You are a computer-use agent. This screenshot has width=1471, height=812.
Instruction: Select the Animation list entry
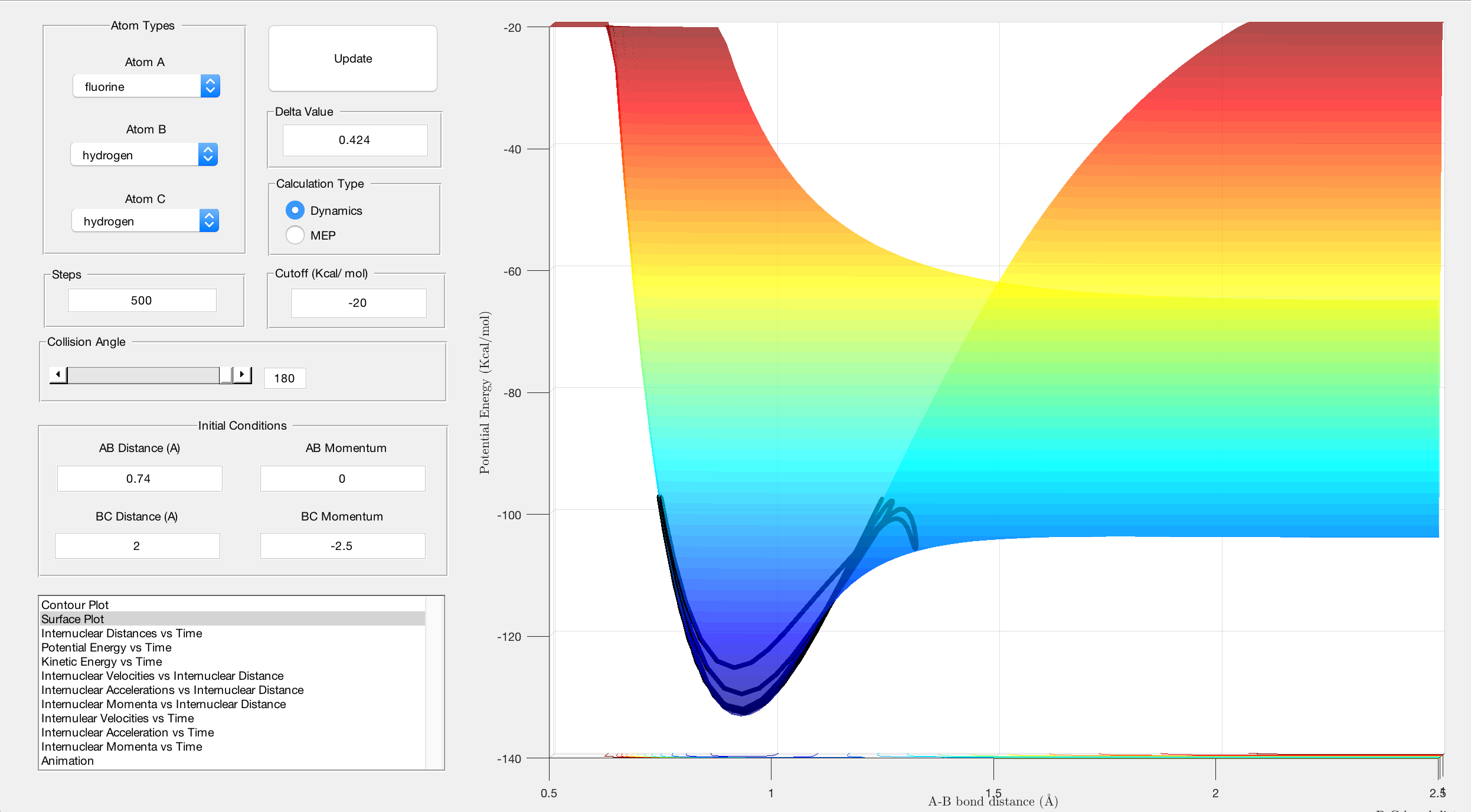point(67,760)
